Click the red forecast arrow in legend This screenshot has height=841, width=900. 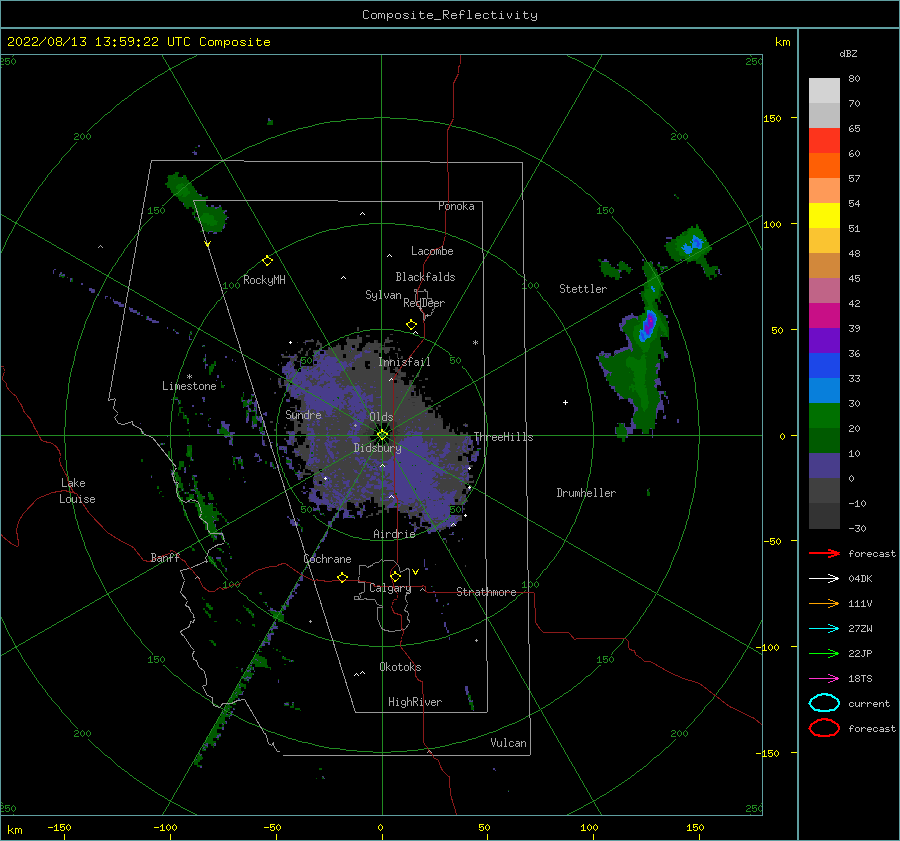pos(824,553)
